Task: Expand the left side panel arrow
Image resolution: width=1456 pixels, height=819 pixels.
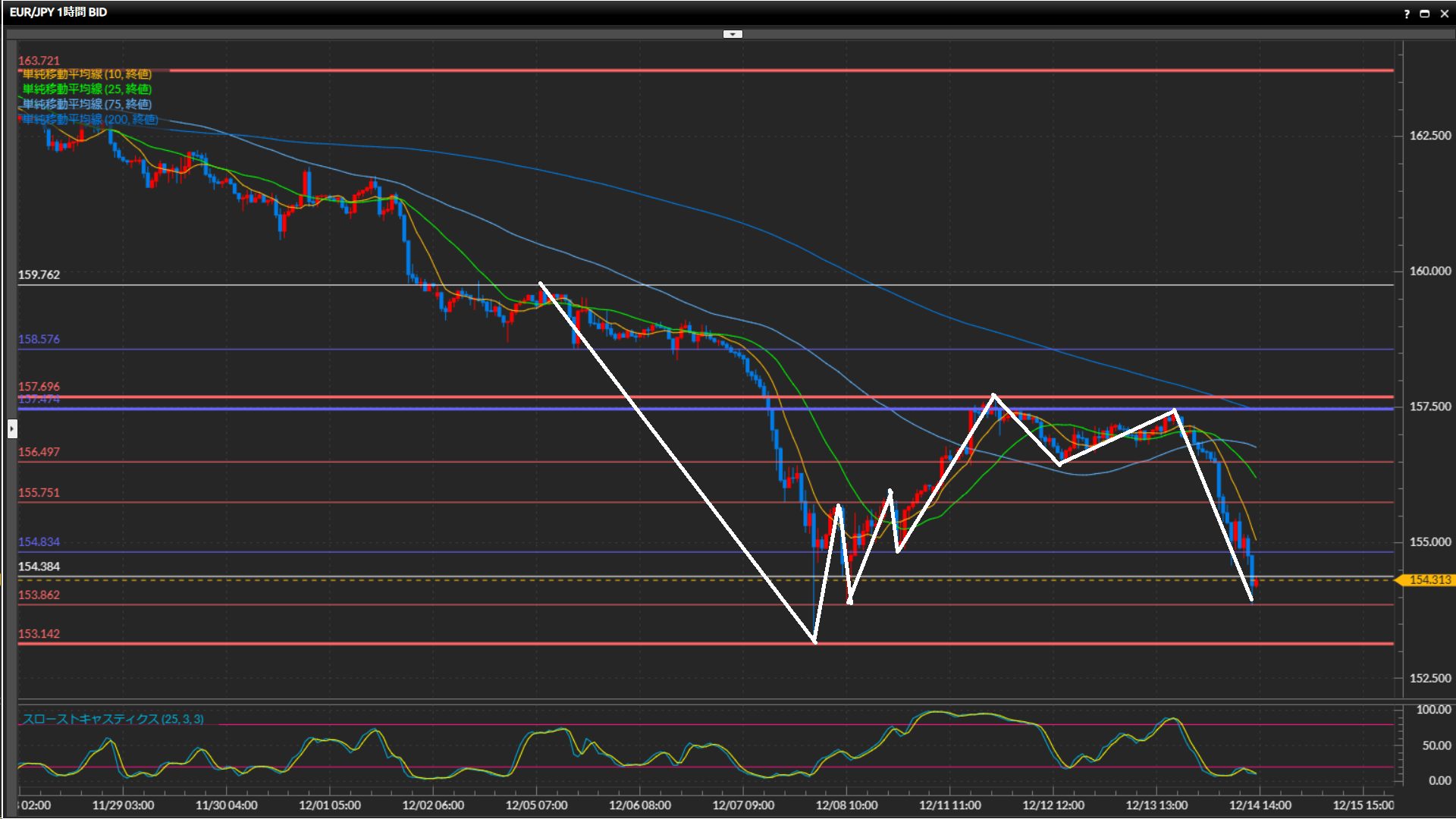Action: [x=11, y=429]
